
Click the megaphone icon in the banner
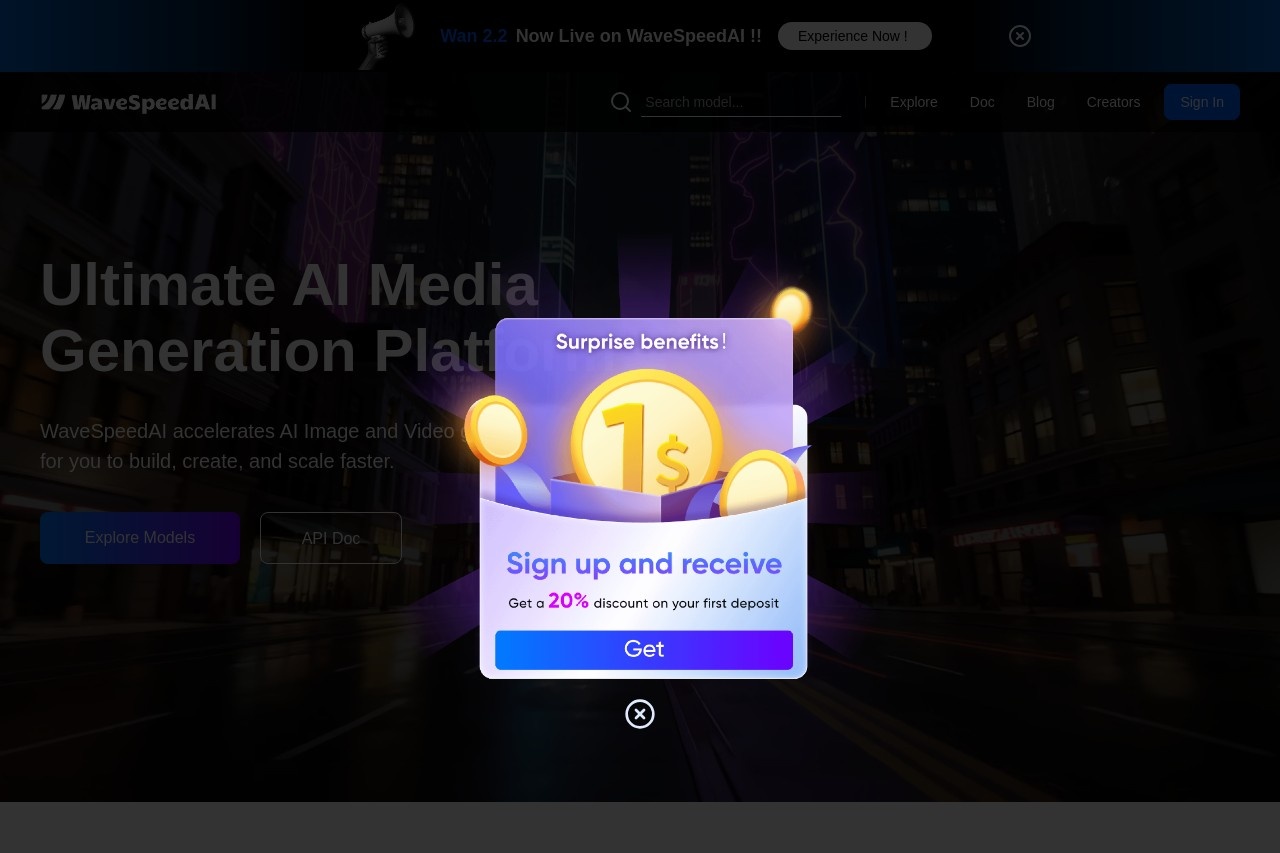tap(387, 37)
